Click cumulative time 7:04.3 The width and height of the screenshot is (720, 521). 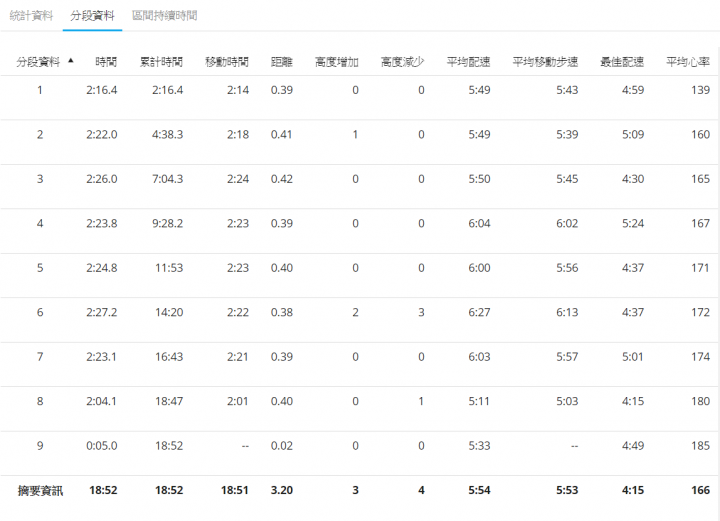(168, 179)
